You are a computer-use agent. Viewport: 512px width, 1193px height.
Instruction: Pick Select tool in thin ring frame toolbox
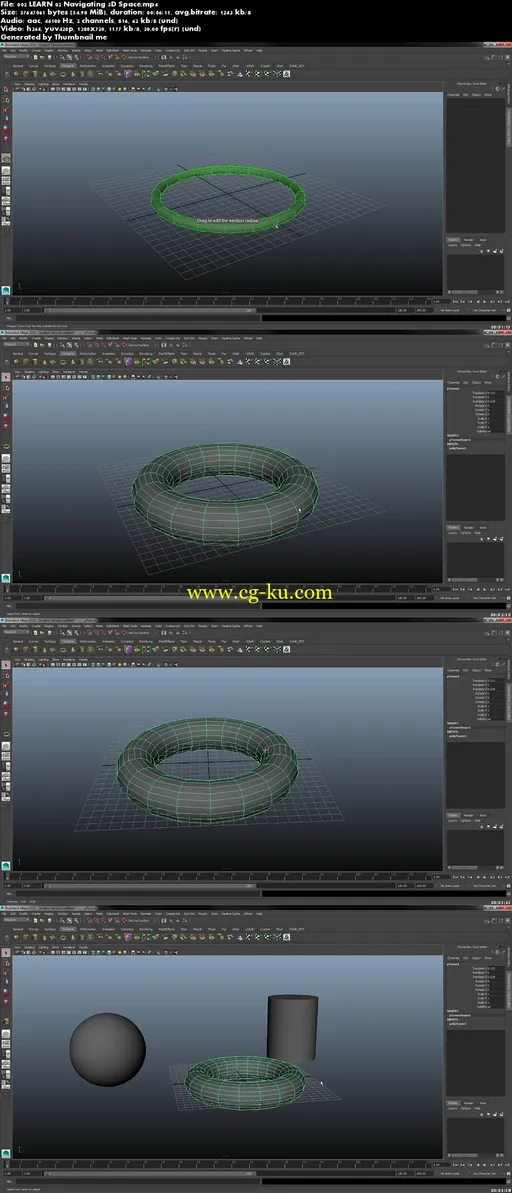pyautogui.click(x=5, y=89)
